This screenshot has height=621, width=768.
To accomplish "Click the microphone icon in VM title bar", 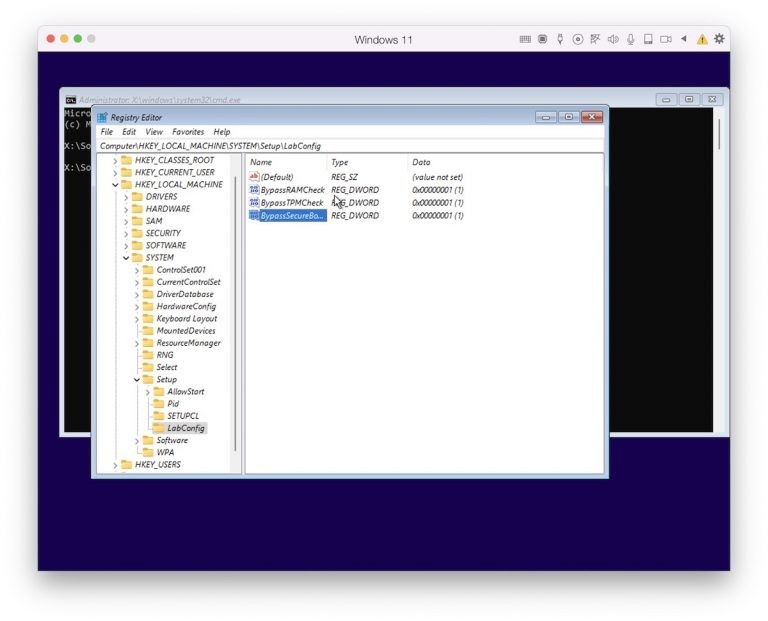I will [631, 39].
